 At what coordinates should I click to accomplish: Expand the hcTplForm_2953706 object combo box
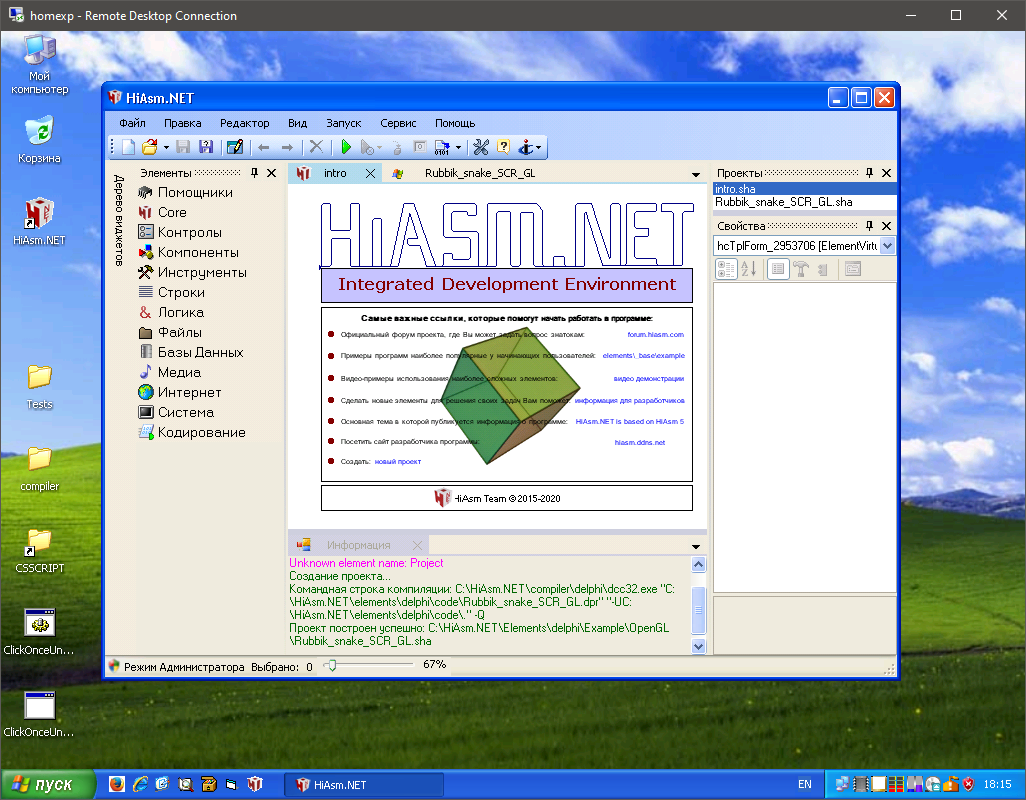[887, 246]
